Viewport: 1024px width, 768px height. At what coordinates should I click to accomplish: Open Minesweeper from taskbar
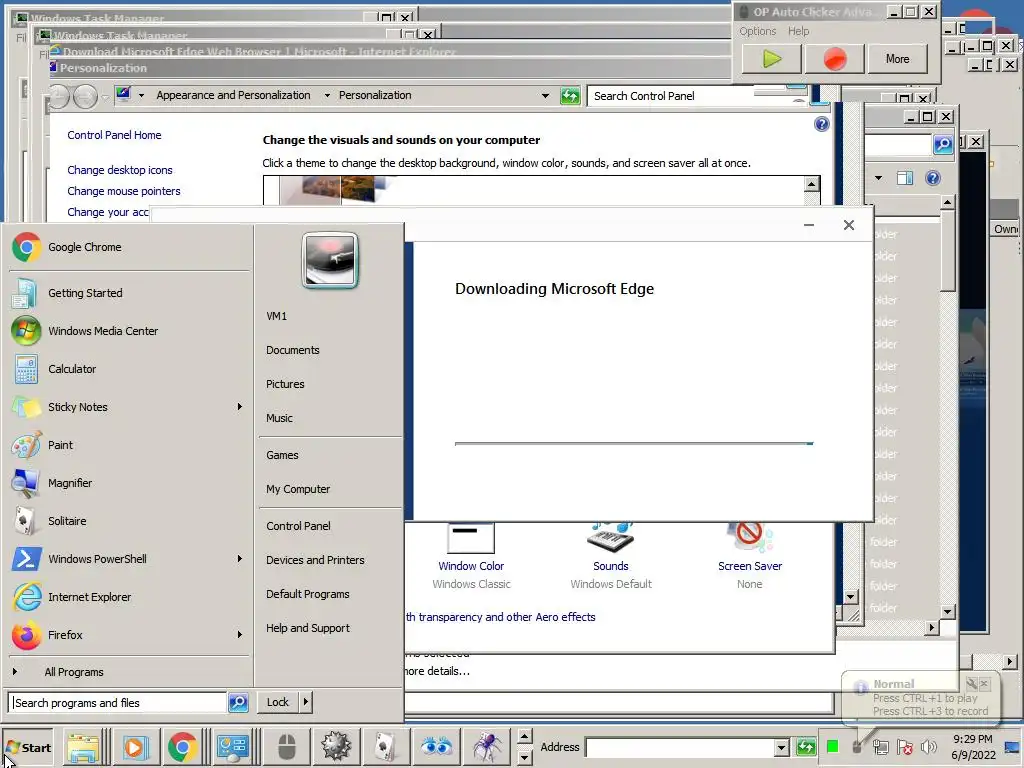click(x=336, y=747)
